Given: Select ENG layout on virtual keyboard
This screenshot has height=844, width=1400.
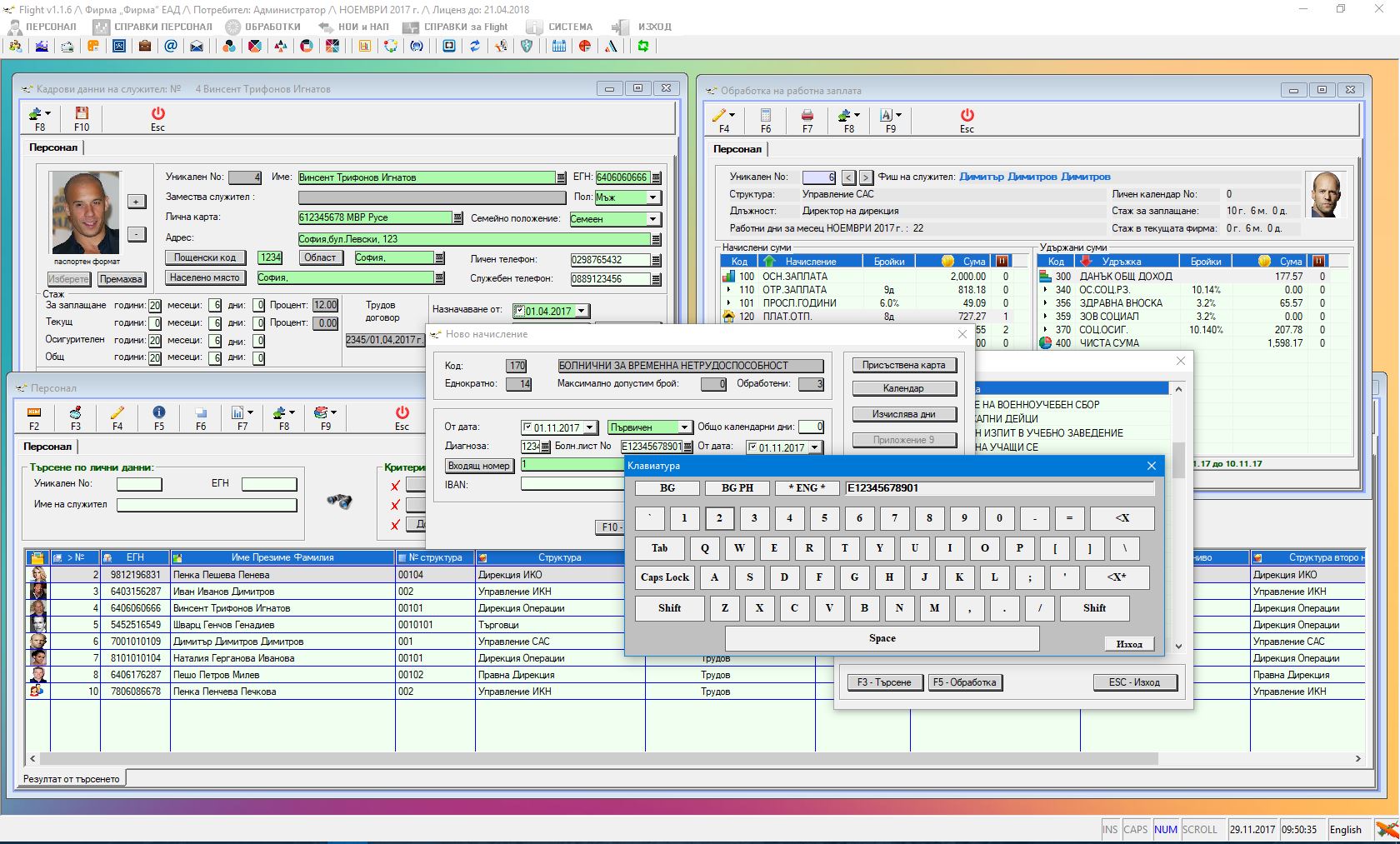Looking at the screenshot, I should (807, 487).
